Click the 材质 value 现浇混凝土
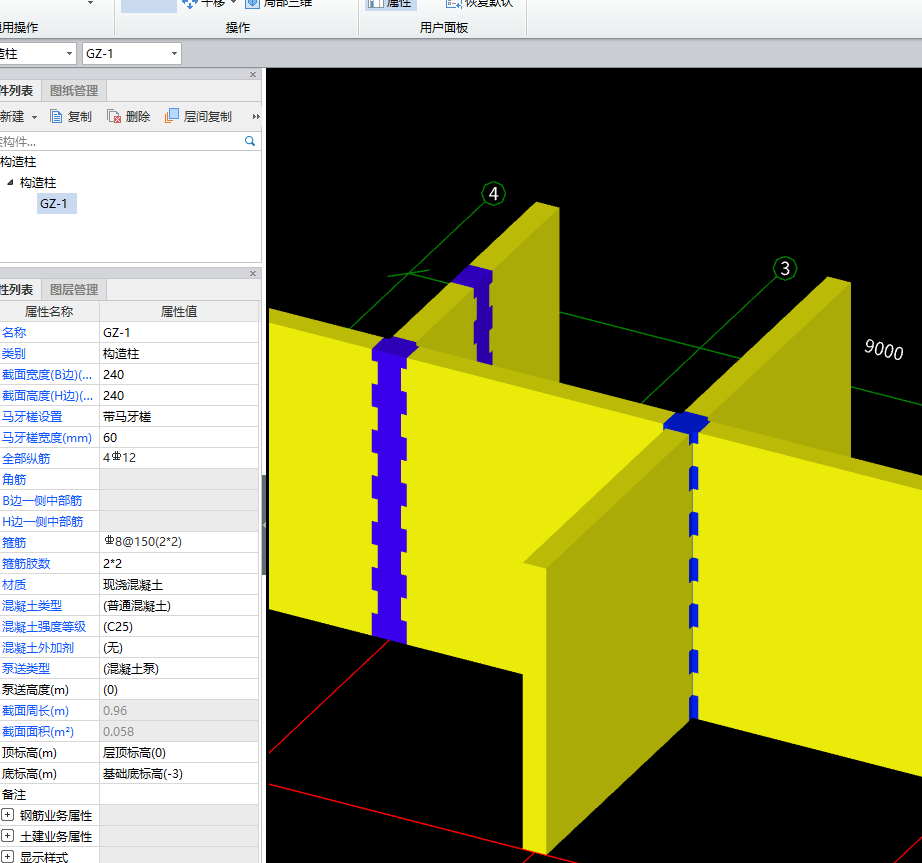This screenshot has height=863, width=922. 179,584
